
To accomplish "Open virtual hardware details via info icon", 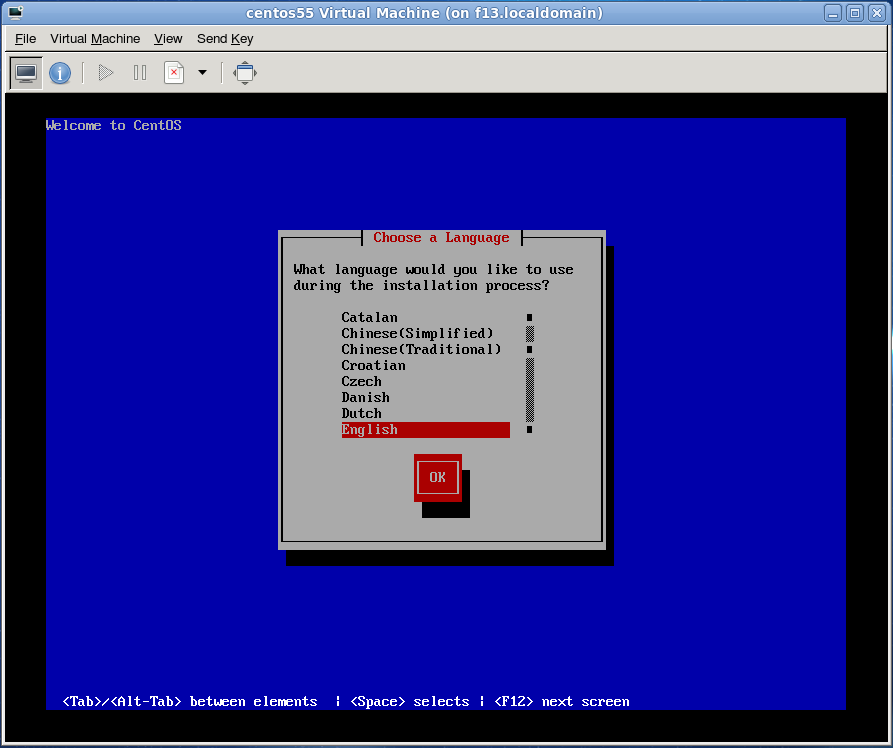I will (x=59, y=72).
